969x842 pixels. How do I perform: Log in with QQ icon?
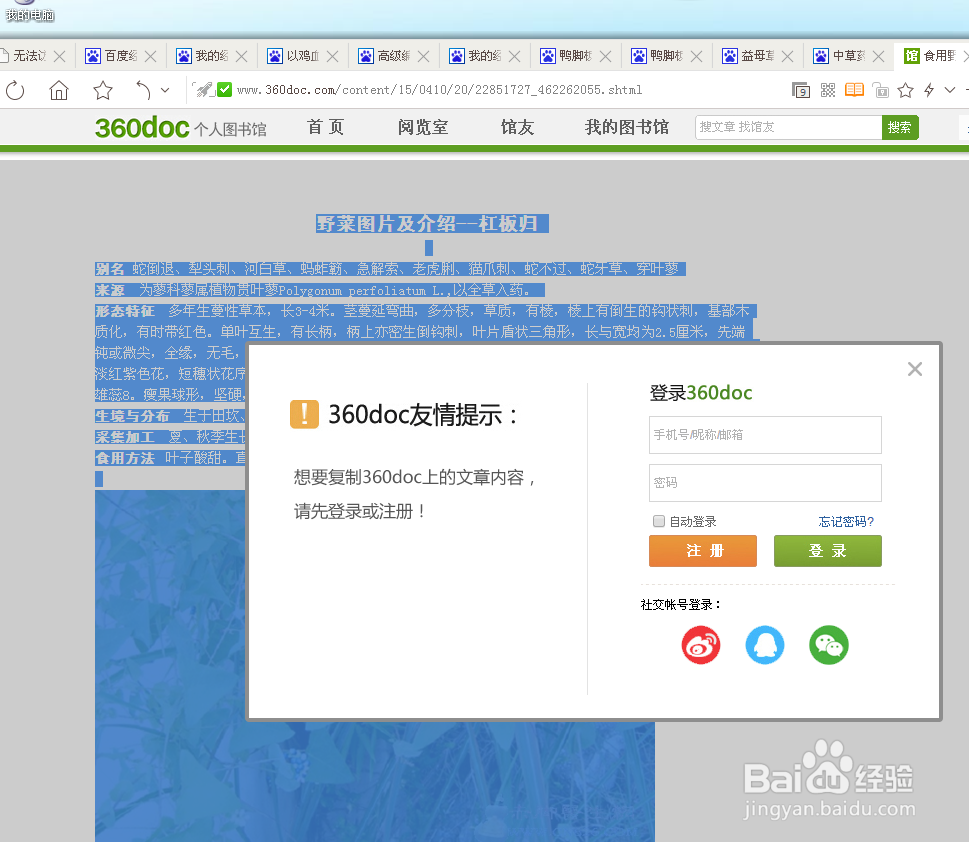tap(764, 645)
